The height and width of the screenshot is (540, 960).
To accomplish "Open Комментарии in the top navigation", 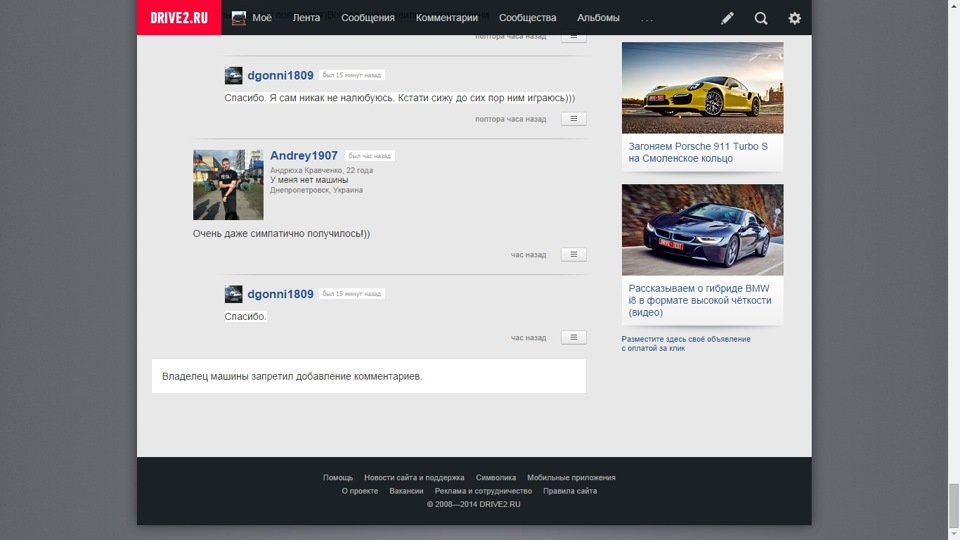I will click(446, 18).
